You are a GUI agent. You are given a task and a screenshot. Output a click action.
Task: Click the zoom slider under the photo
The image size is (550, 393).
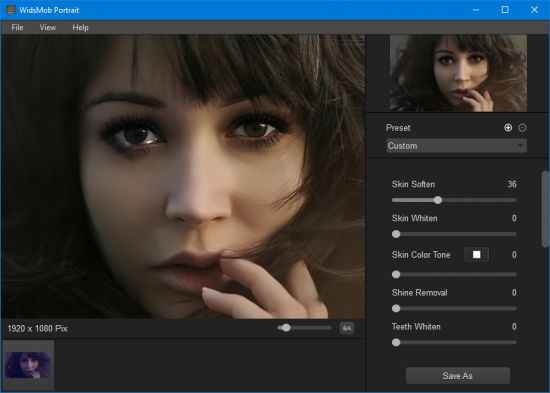pyautogui.click(x=304, y=328)
